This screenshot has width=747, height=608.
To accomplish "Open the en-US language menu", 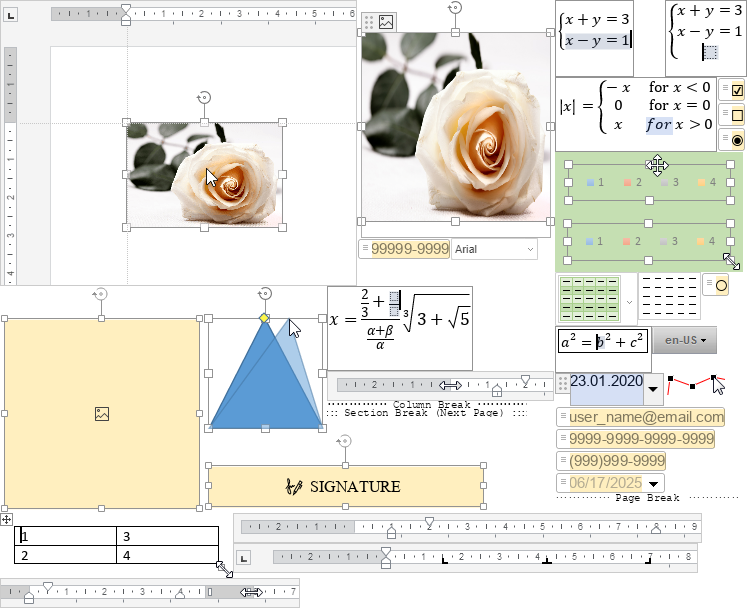I will pyautogui.click(x=690, y=341).
